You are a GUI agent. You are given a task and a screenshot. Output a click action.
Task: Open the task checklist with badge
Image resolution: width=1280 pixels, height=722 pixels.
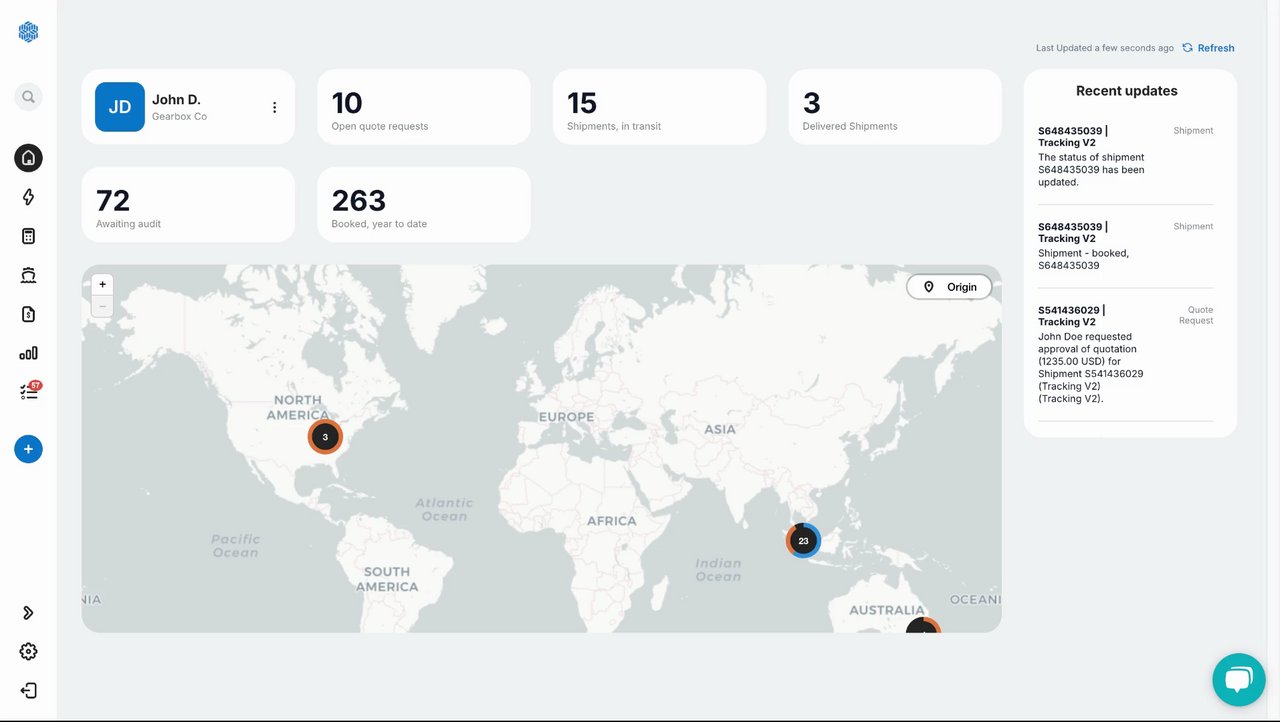(x=28, y=392)
